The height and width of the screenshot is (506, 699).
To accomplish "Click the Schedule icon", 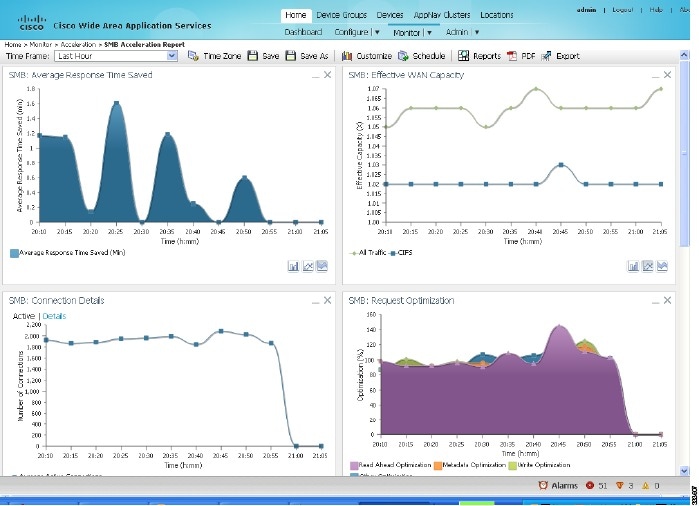I will (x=403, y=56).
